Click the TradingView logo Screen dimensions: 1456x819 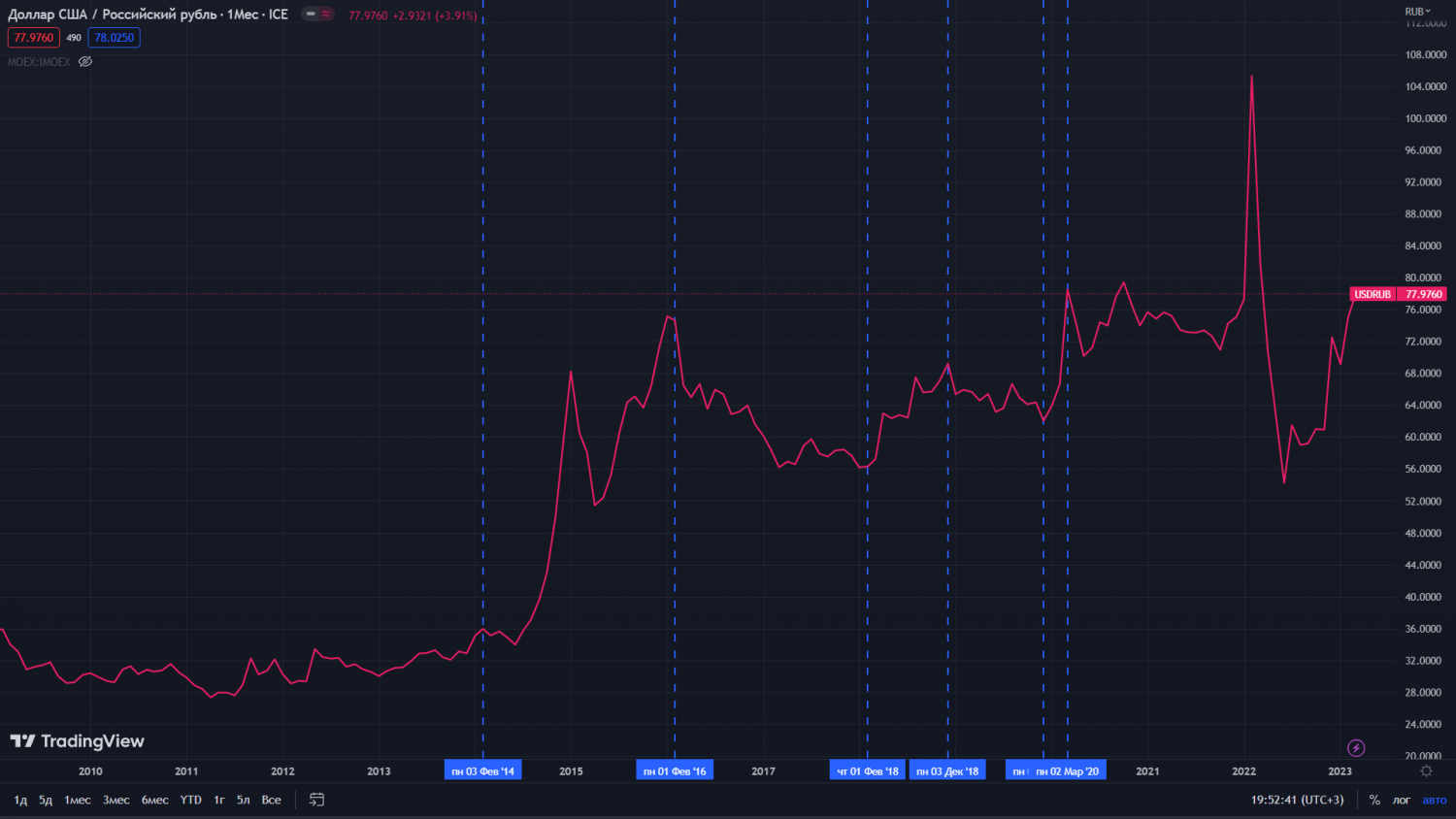tap(78, 741)
